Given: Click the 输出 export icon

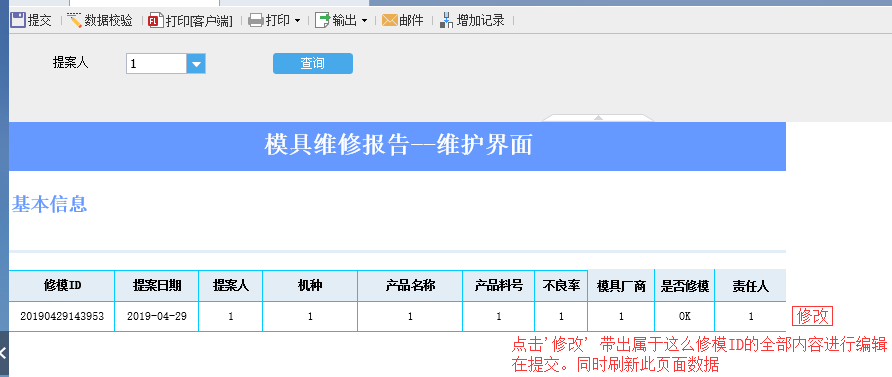Looking at the screenshot, I should 323,20.
